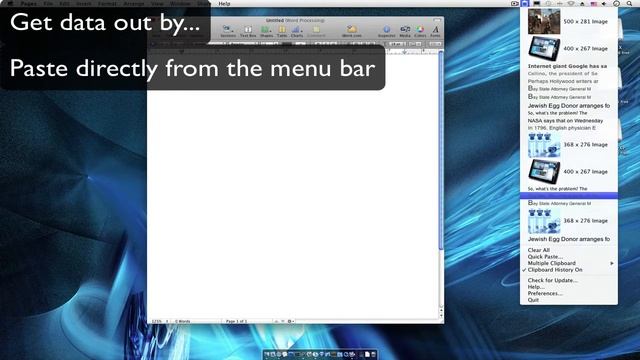Paste the 400 x 267 Image entry below 500 x 281
The image size is (640, 360).
(569, 49)
